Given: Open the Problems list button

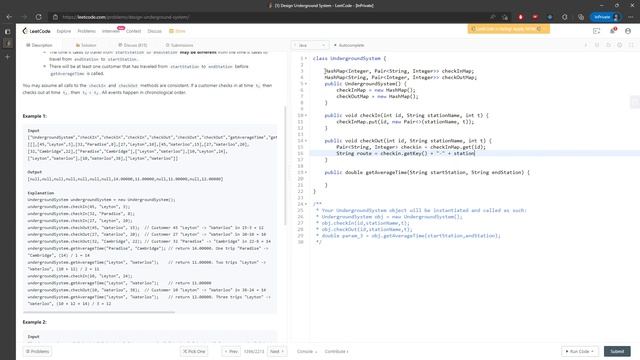Looking at the screenshot, I should pos(37,351).
